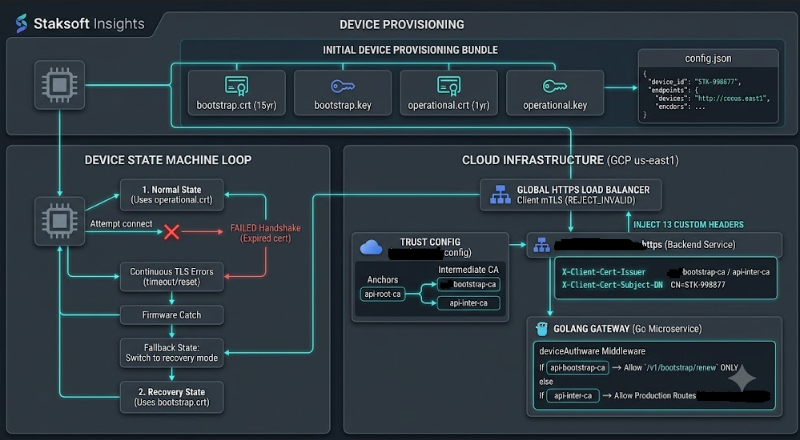Select the api-root-ca anchor node
The width and height of the screenshot is (800, 440).
[383, 294]
